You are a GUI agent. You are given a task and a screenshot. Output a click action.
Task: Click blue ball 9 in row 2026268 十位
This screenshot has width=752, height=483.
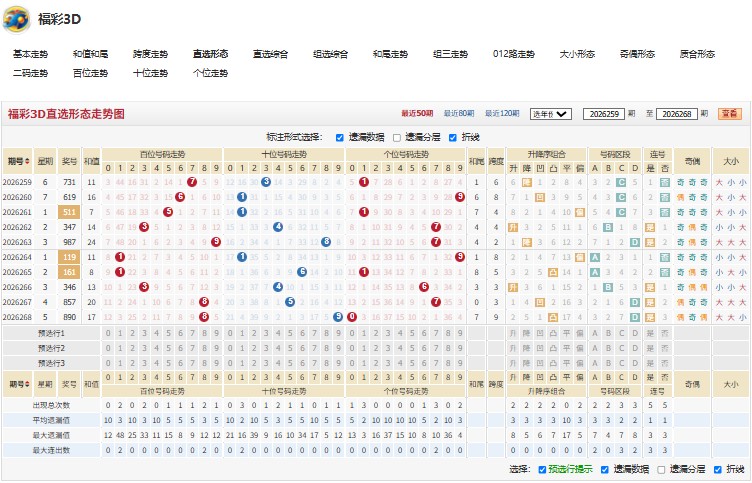(x=338, y=317)
